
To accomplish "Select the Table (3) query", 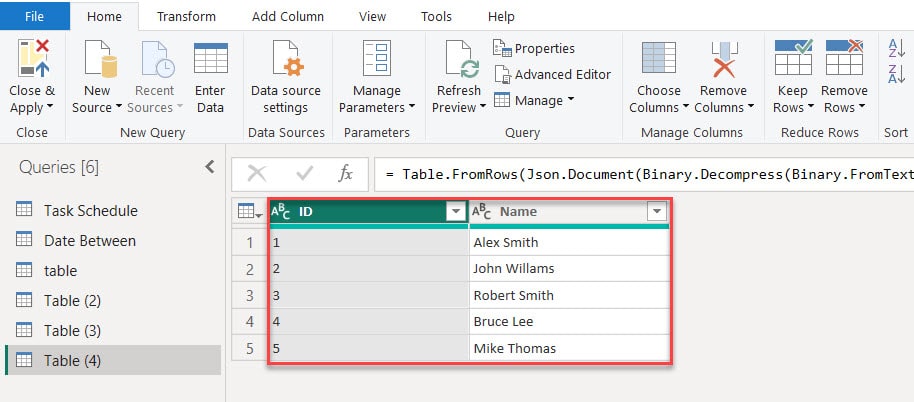I will pos(113,330).
